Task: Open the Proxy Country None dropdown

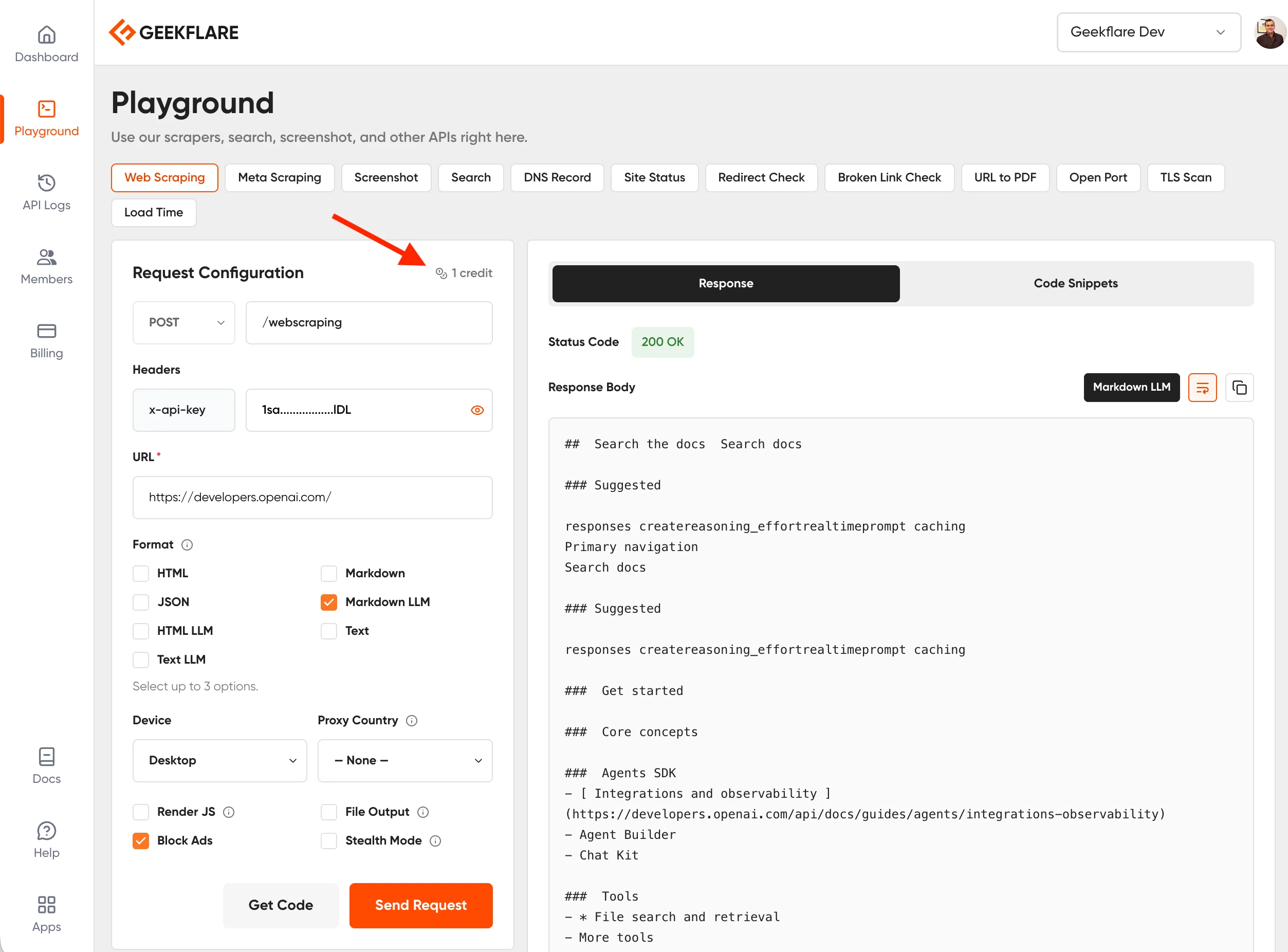Action: (405, 761)
